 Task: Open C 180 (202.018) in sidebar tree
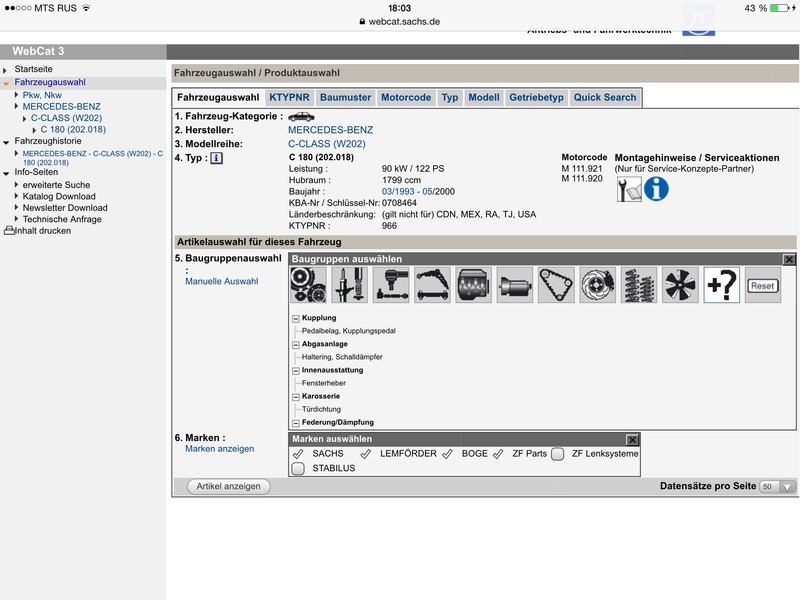(73, 130)
